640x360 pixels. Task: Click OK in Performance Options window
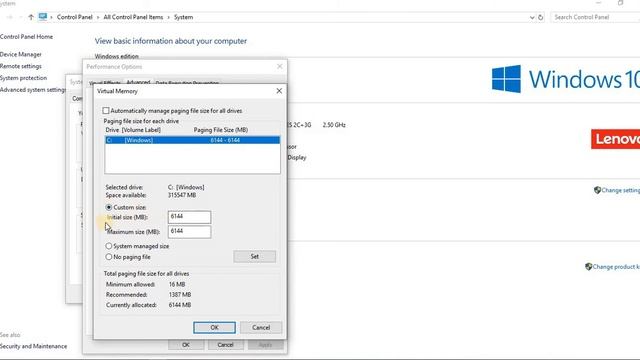coord(186,345)
